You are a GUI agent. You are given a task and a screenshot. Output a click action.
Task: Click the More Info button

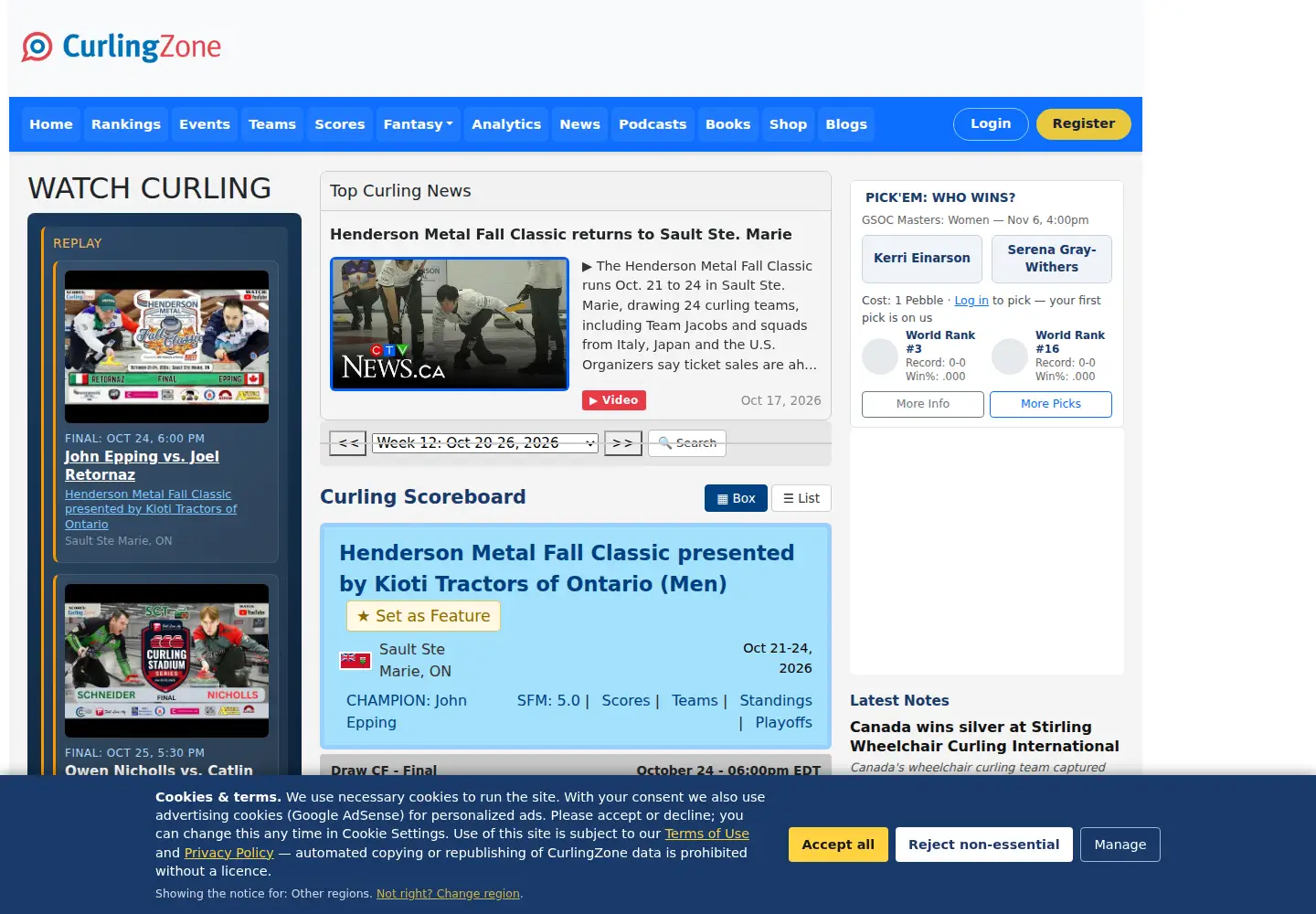pos(923,404)
